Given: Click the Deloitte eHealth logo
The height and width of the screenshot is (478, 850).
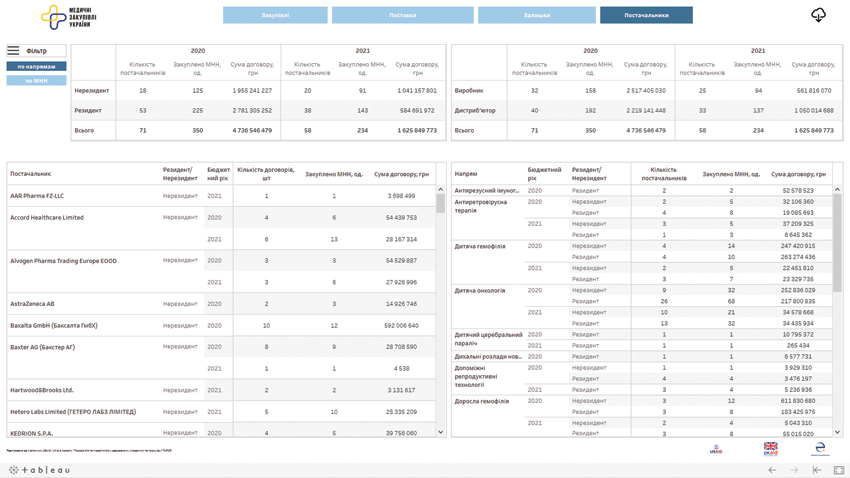Looking at the screenshot, I should (x=820, y=449).
